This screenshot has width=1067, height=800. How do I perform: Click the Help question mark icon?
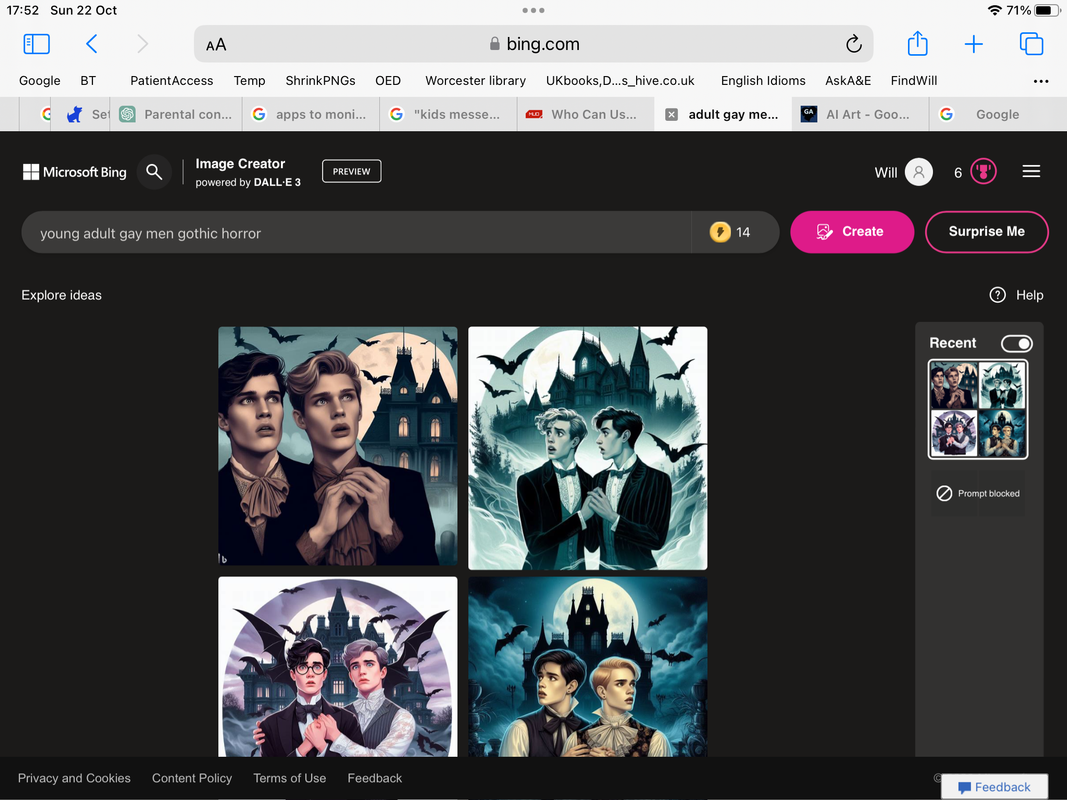point(997,295)
